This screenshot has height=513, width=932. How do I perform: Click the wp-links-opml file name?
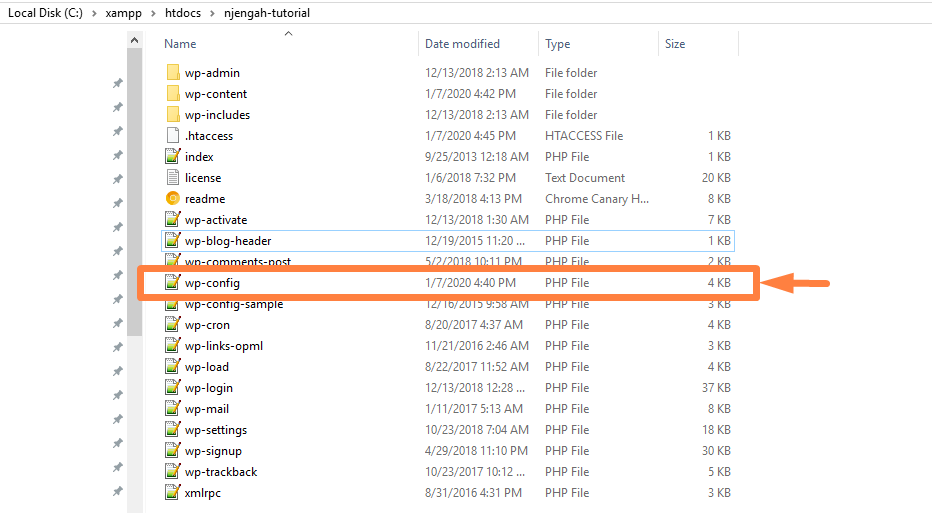click(223, 346)
